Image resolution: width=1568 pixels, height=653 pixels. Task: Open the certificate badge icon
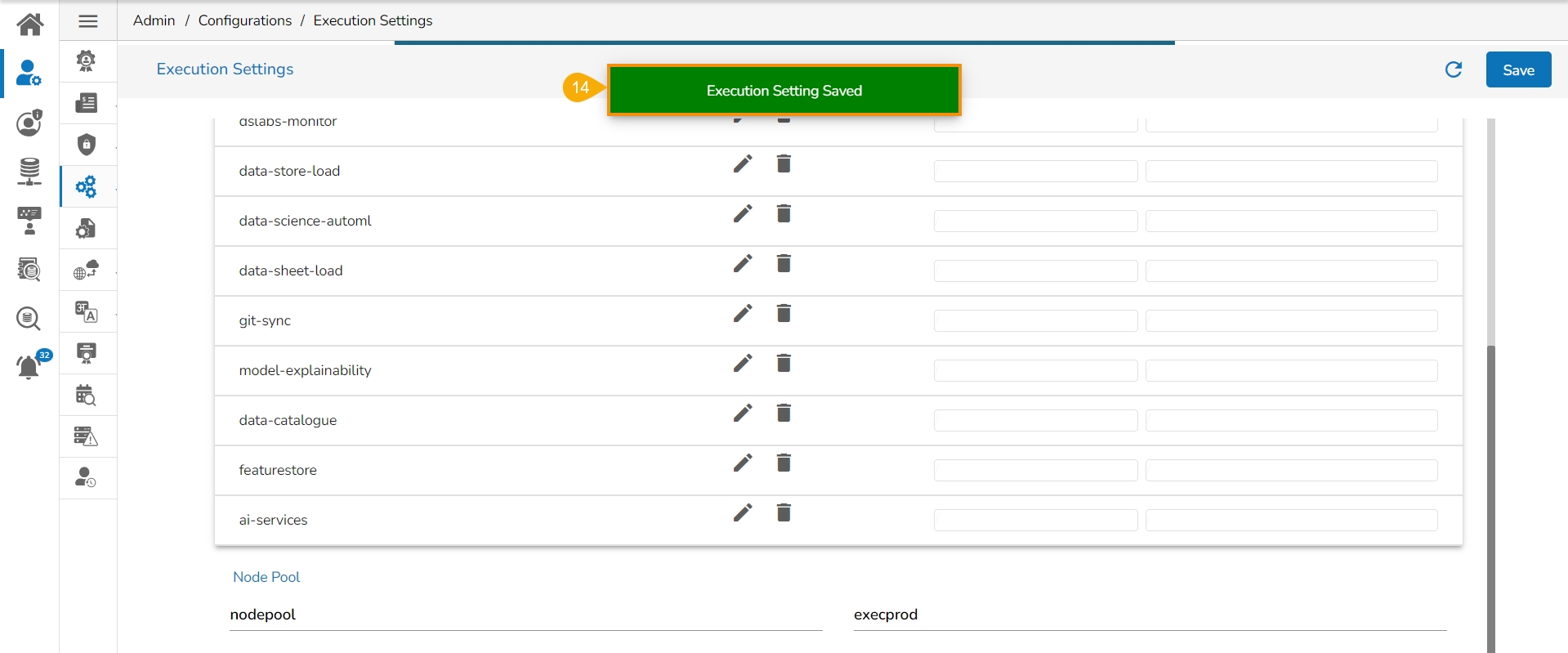[x=86, y=353]
